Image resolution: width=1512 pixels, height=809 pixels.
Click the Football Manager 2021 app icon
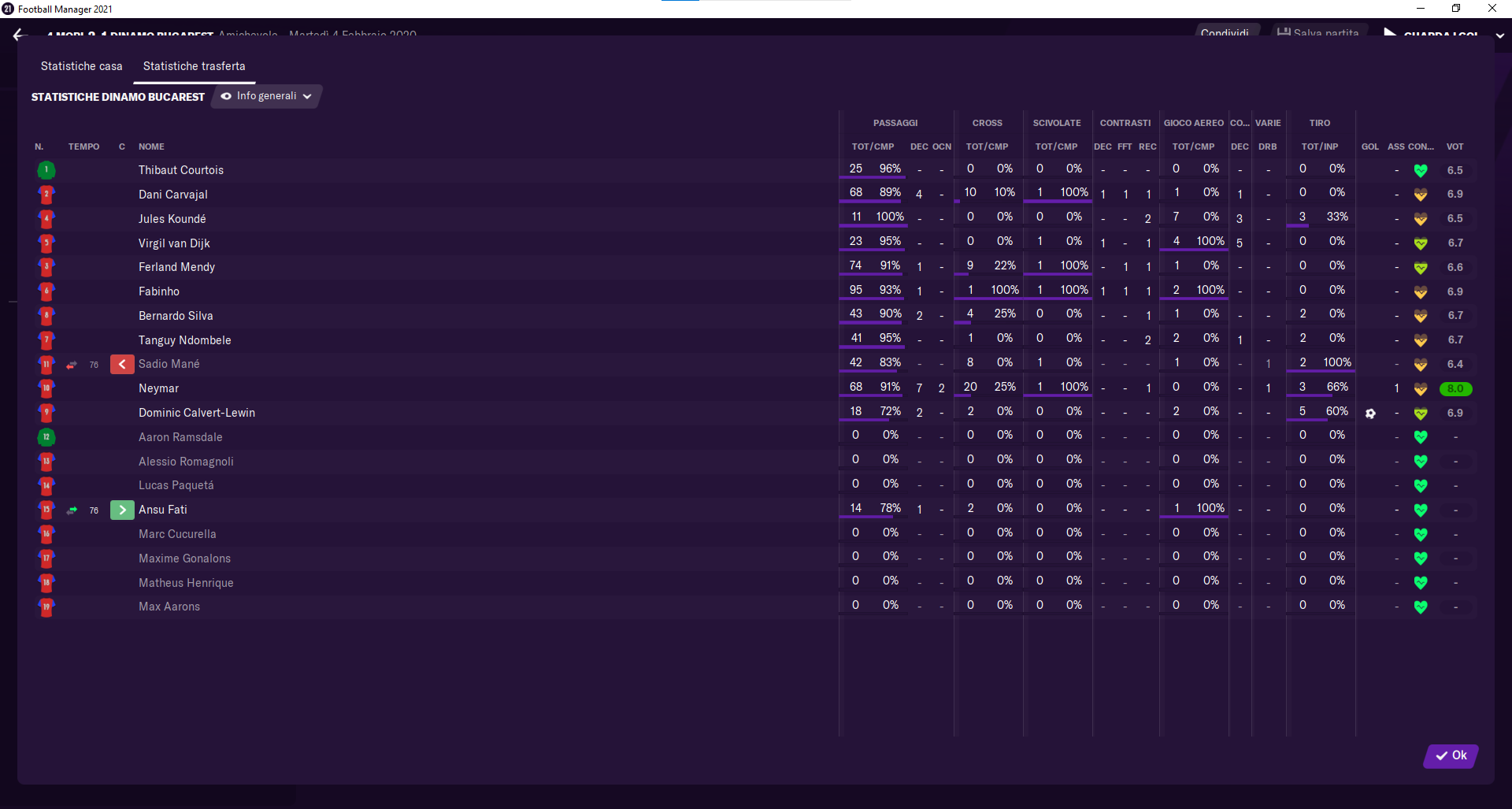click(8, 9)
